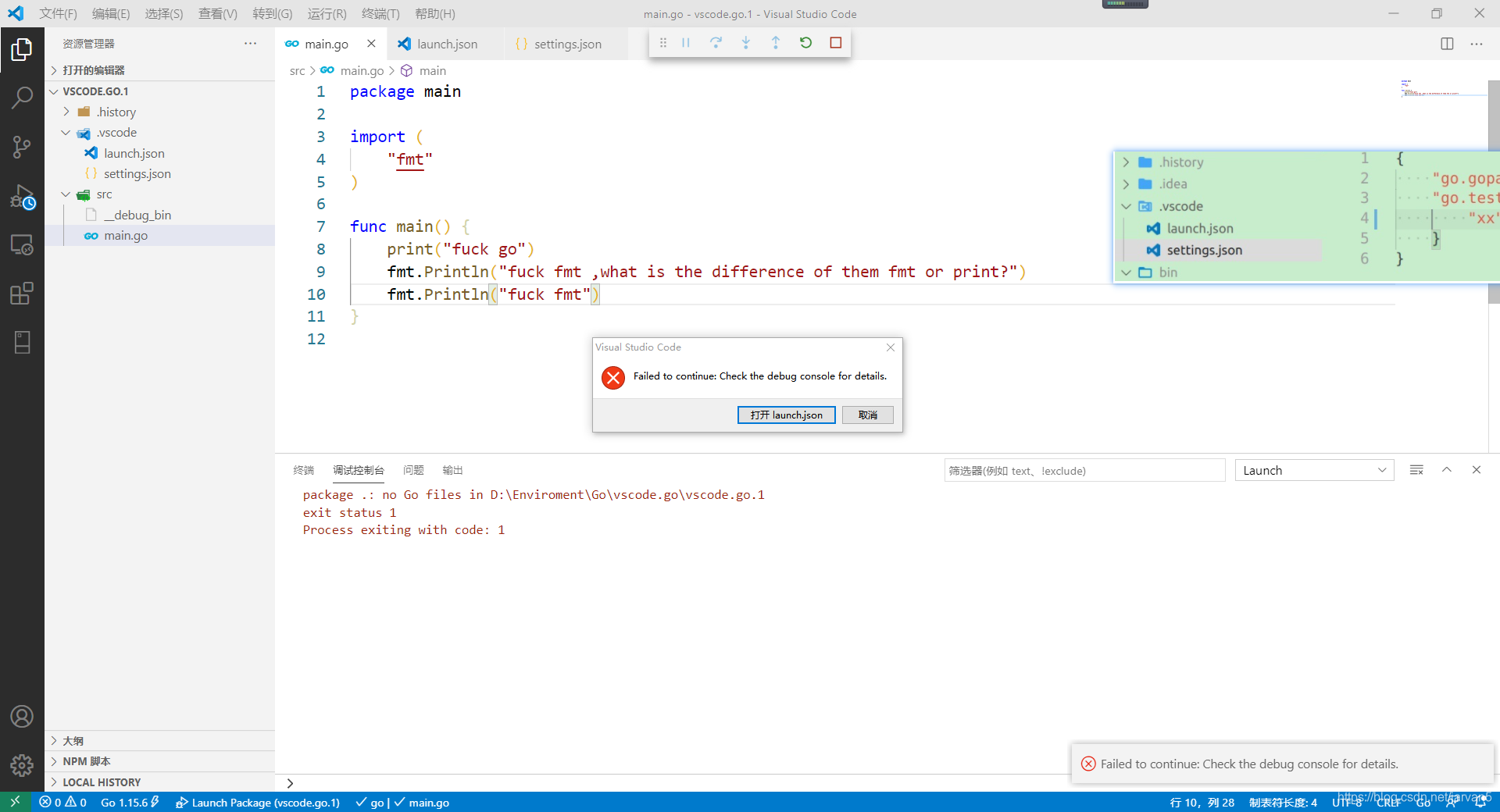The width and height of the screenshot is (1500, 812).
Task: Click the Stop debugging icon
Action: [x=835, y=43]
